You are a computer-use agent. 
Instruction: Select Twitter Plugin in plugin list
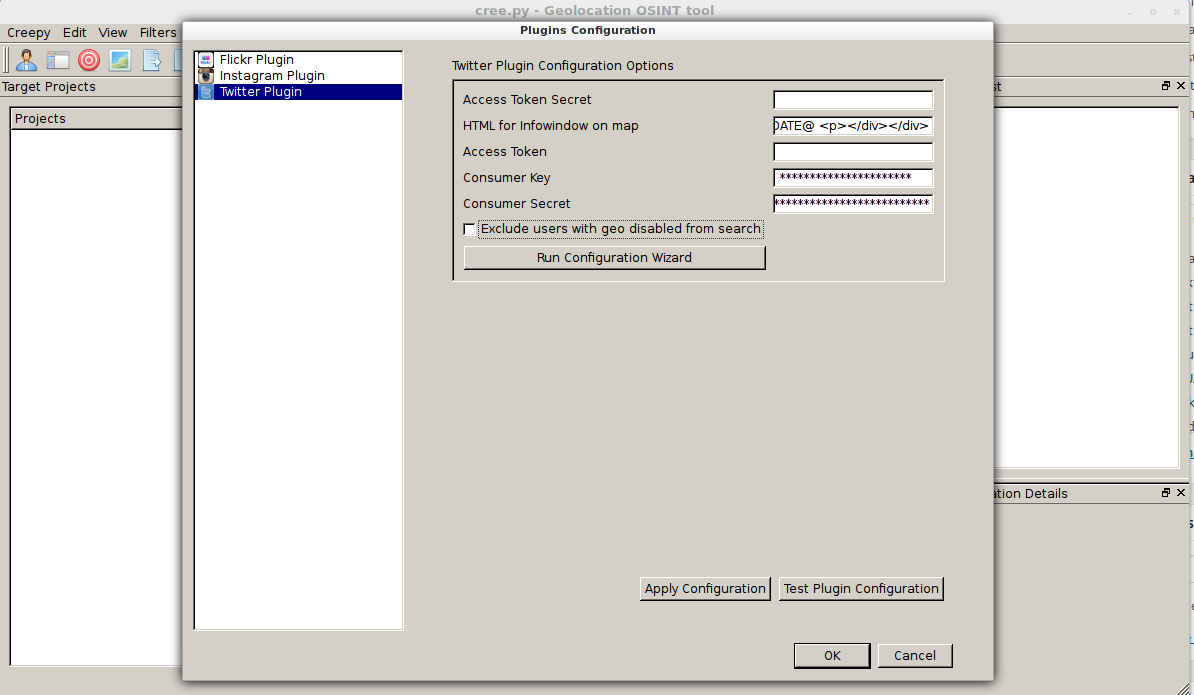260,92
